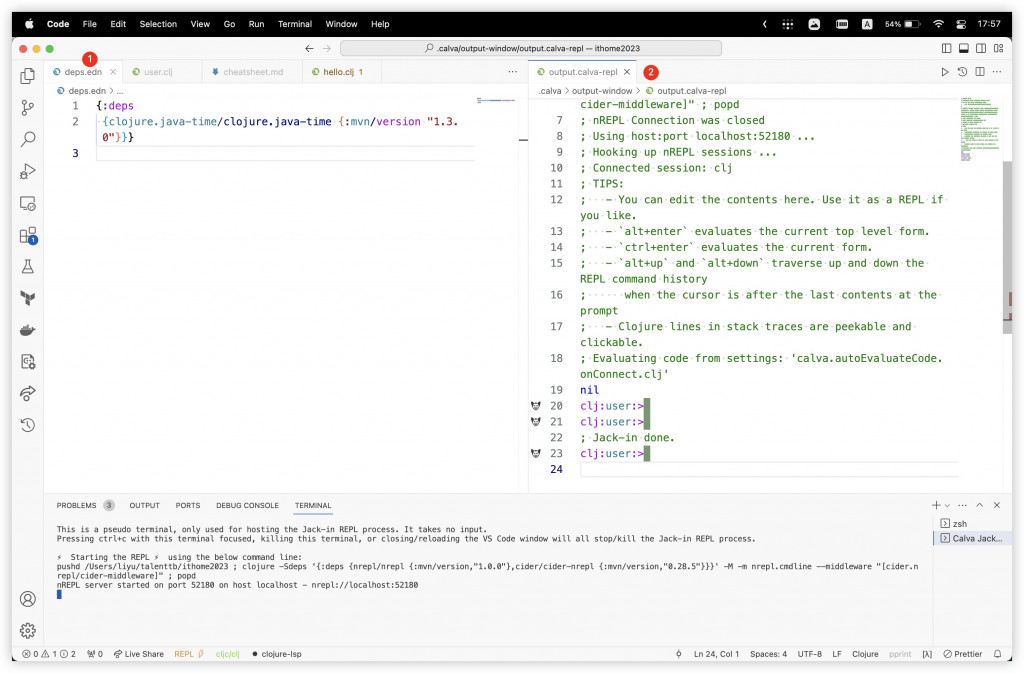1024x673 pixels.
Task: Open the Selection menu
Action: pyautogui.click(x=158, y=24)
